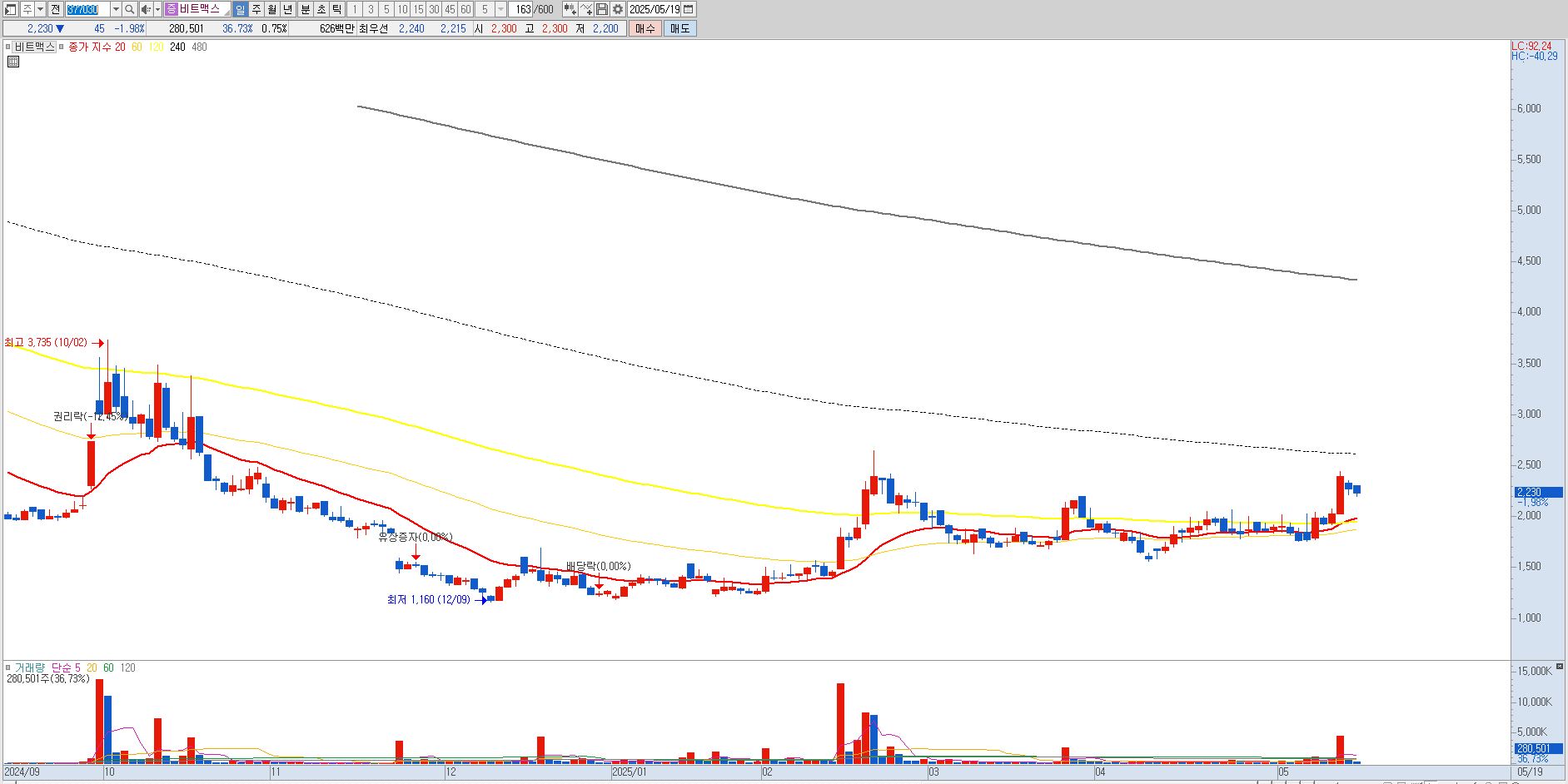Click the small square marker before 종가 지수 legend
The image size is (1568, 784).
click(62, 47)
